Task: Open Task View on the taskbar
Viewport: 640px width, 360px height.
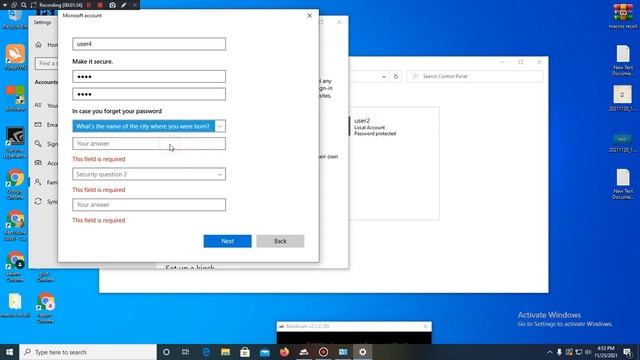Action: click(185, 352)
